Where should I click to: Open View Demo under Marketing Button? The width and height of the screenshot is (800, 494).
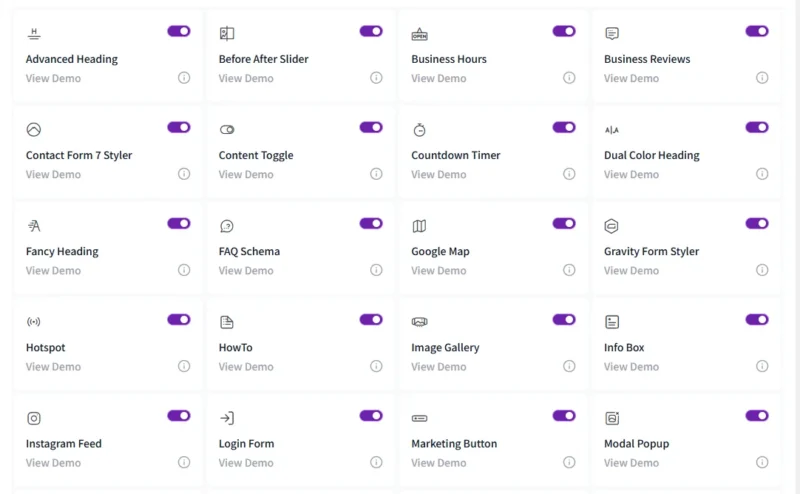439,463
